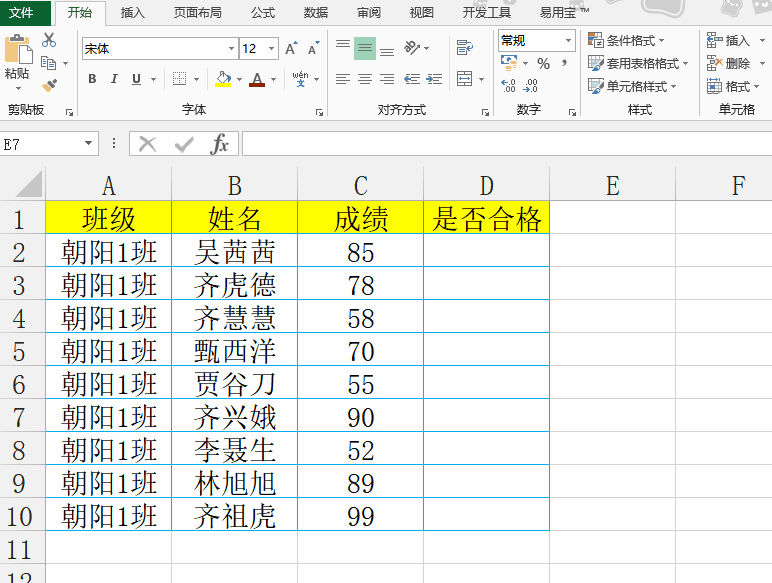Click the Cut scissors icon
Viewport: 772px width, 583px height.
[x=49, y=40]
